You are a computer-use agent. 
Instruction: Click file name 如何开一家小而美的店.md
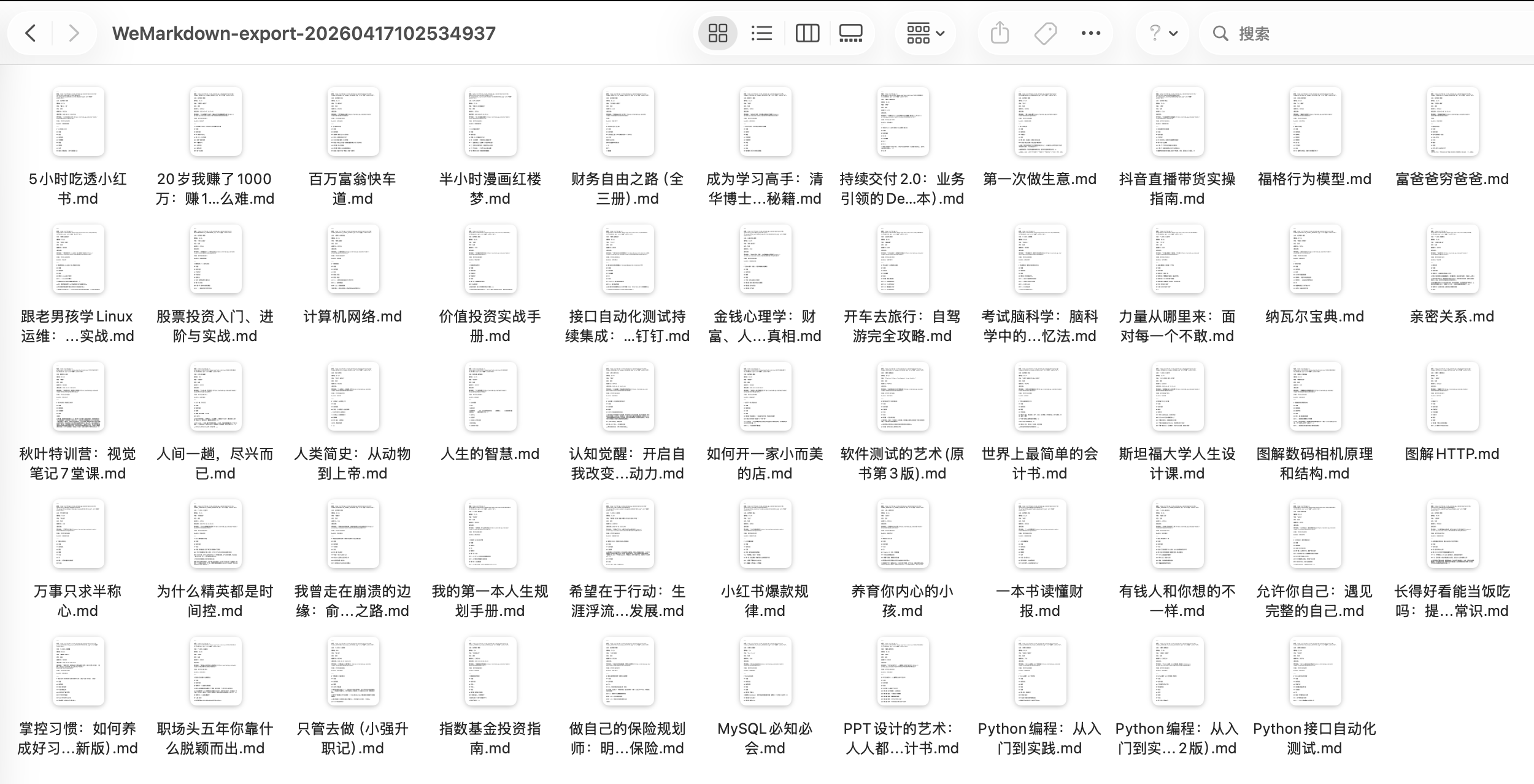765,464
